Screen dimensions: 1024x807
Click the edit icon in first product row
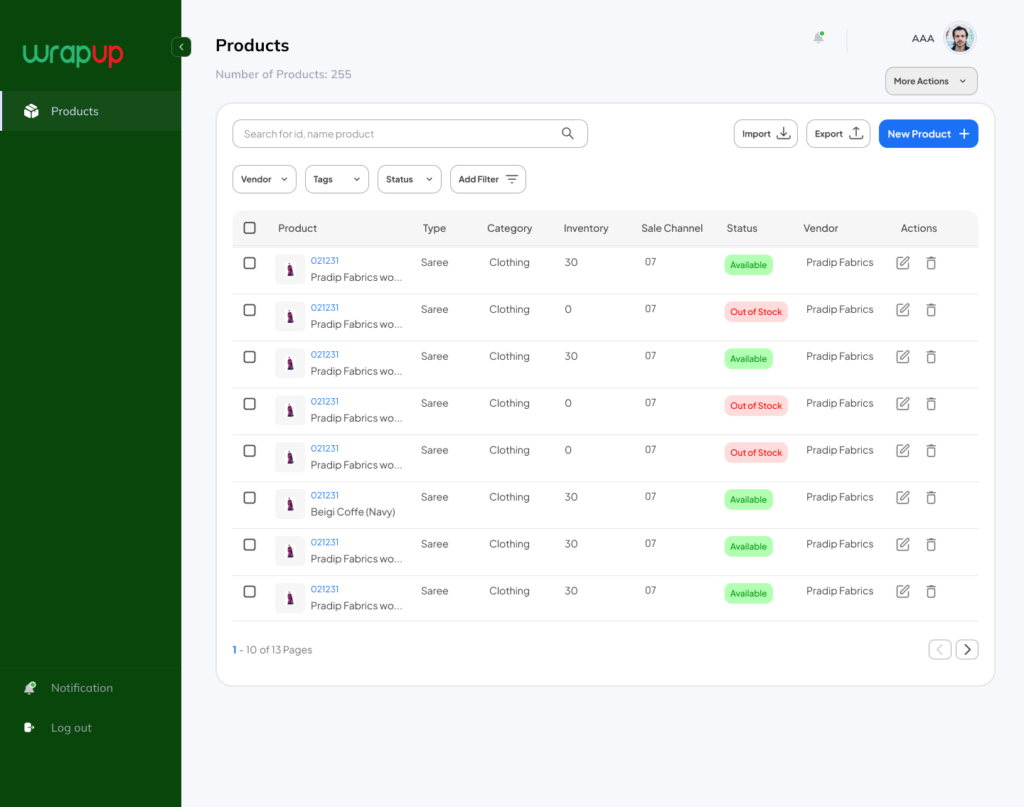903,263
